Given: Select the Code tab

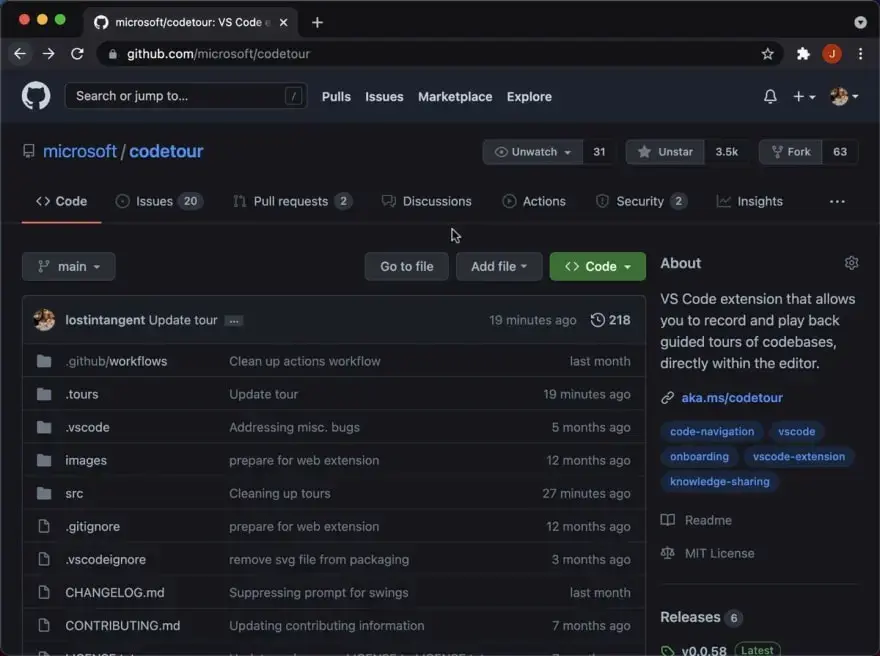Looking at the screenshot, I should pos(61,201).
